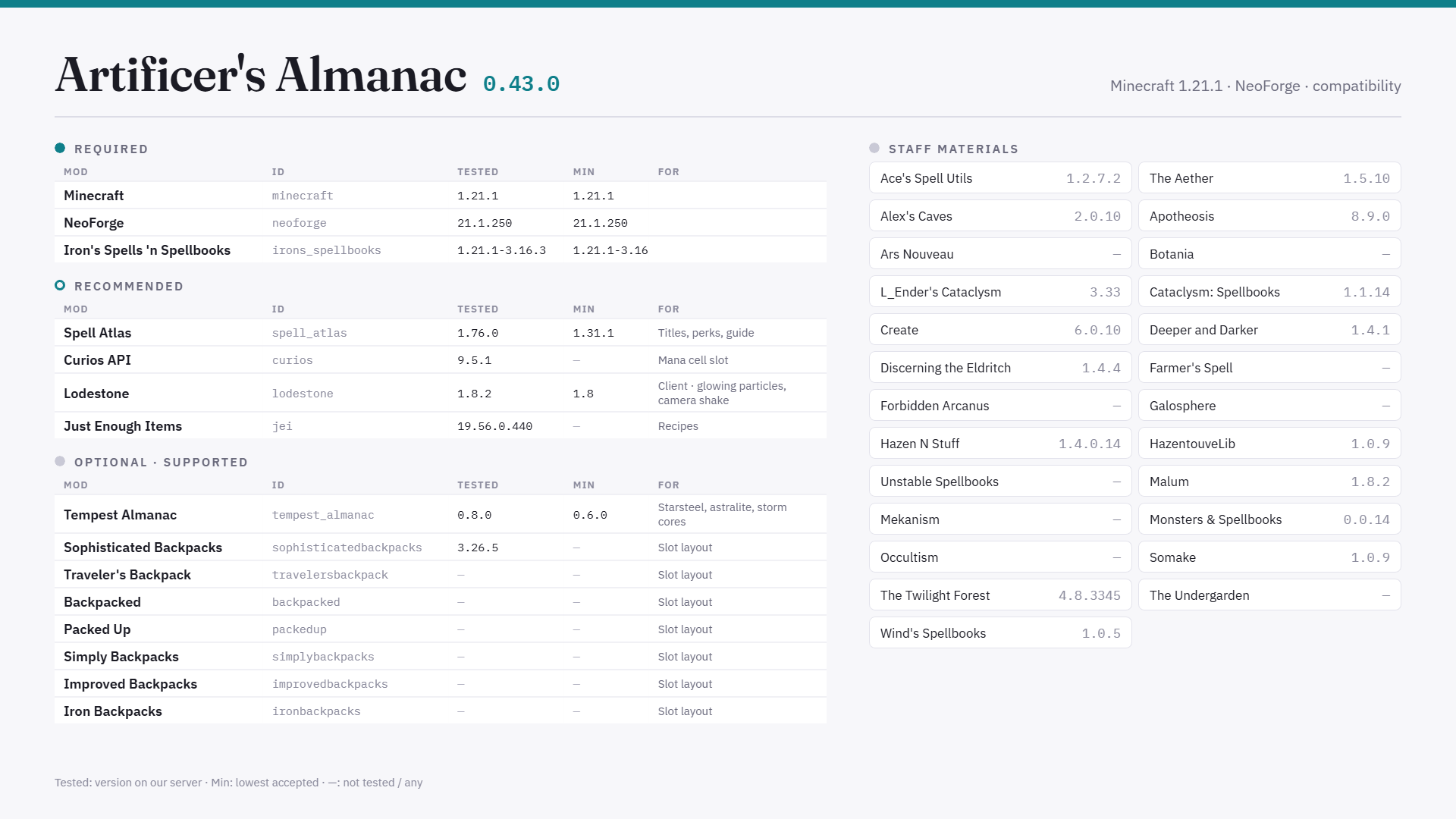Click the Tested/Min legend footnote
Viewport: 1456px width, 819px height.
239,783
